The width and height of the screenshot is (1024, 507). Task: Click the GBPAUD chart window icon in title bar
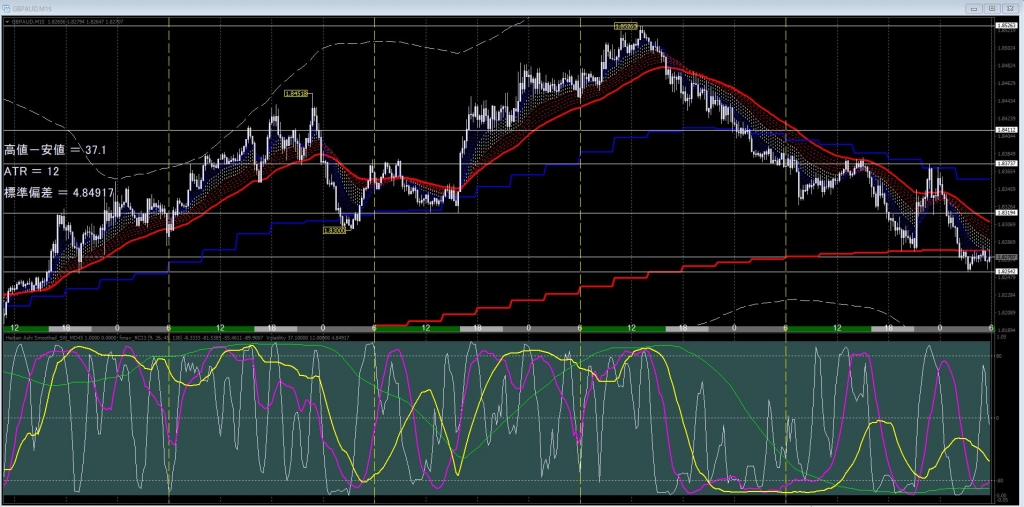pos(8,6)
